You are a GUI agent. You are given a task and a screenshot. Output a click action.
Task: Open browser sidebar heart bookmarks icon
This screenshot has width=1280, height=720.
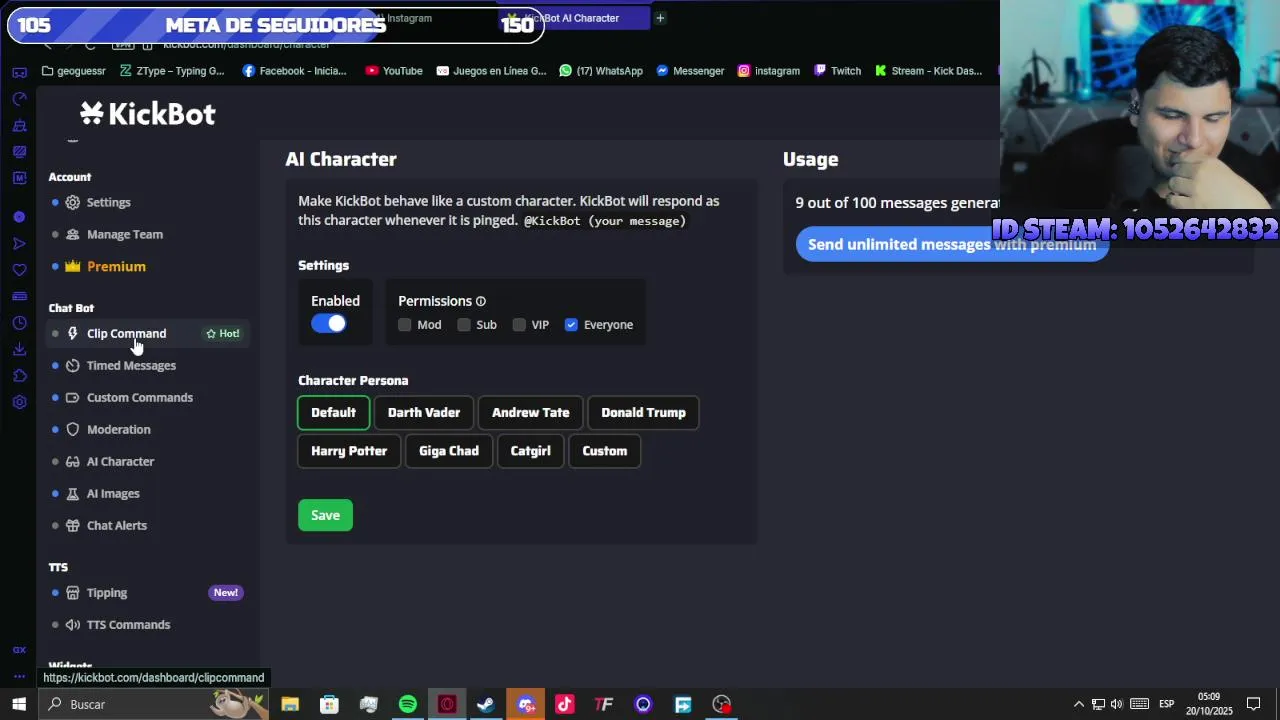point(19,270)
